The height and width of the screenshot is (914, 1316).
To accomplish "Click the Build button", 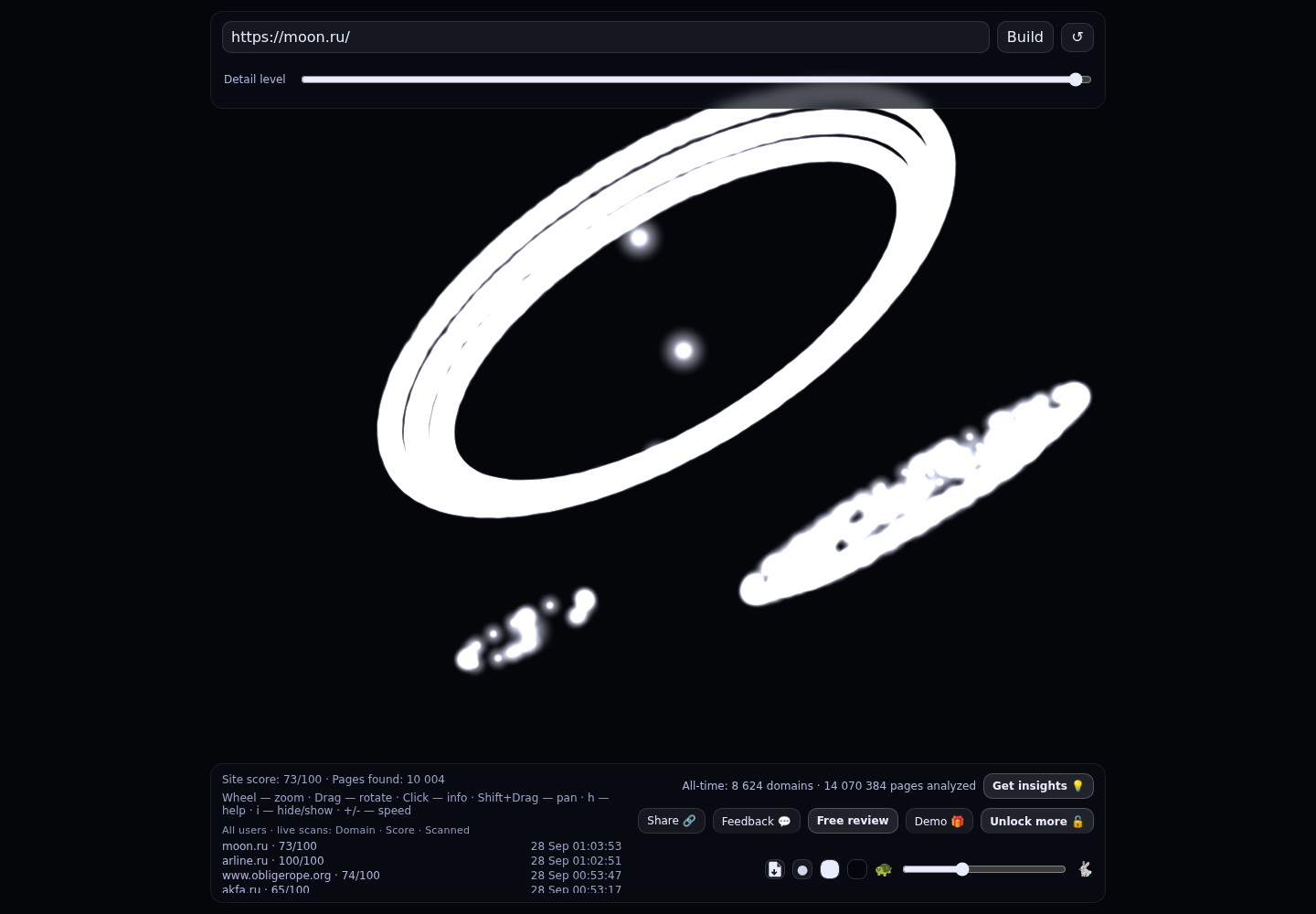I will click(1025, 37).
